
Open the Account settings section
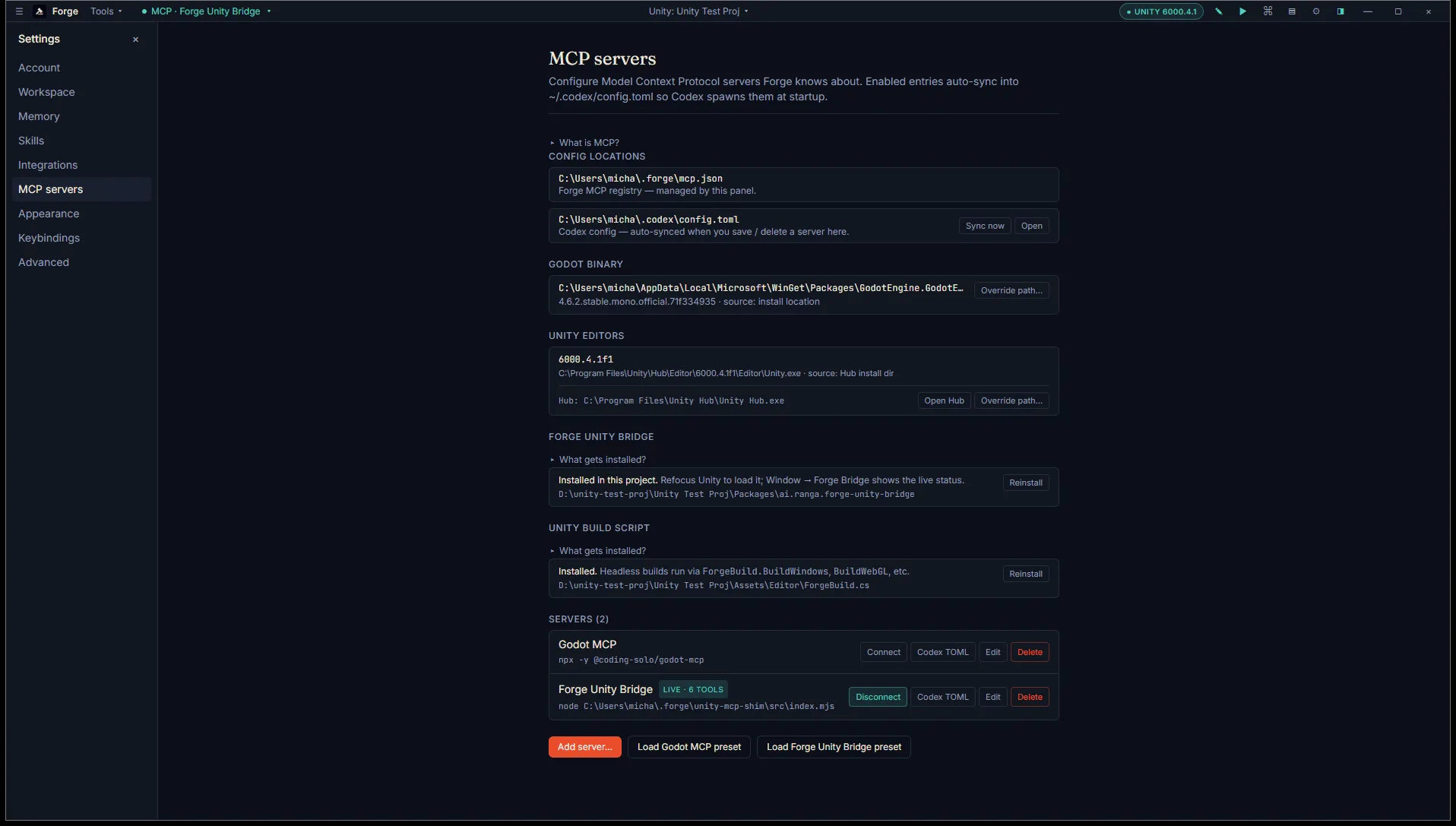point(82,68)
